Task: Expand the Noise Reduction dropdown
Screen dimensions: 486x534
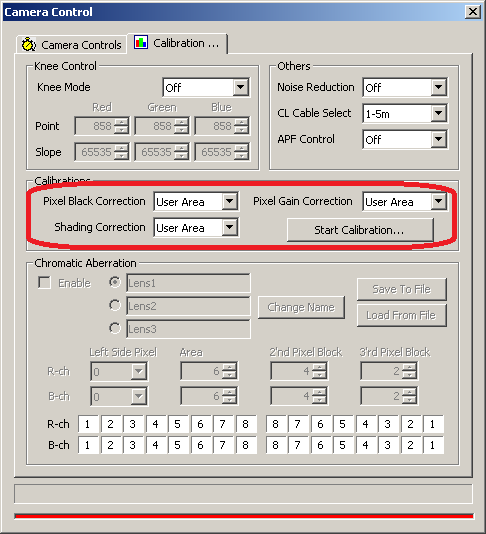Action: (x=405, y=88)
